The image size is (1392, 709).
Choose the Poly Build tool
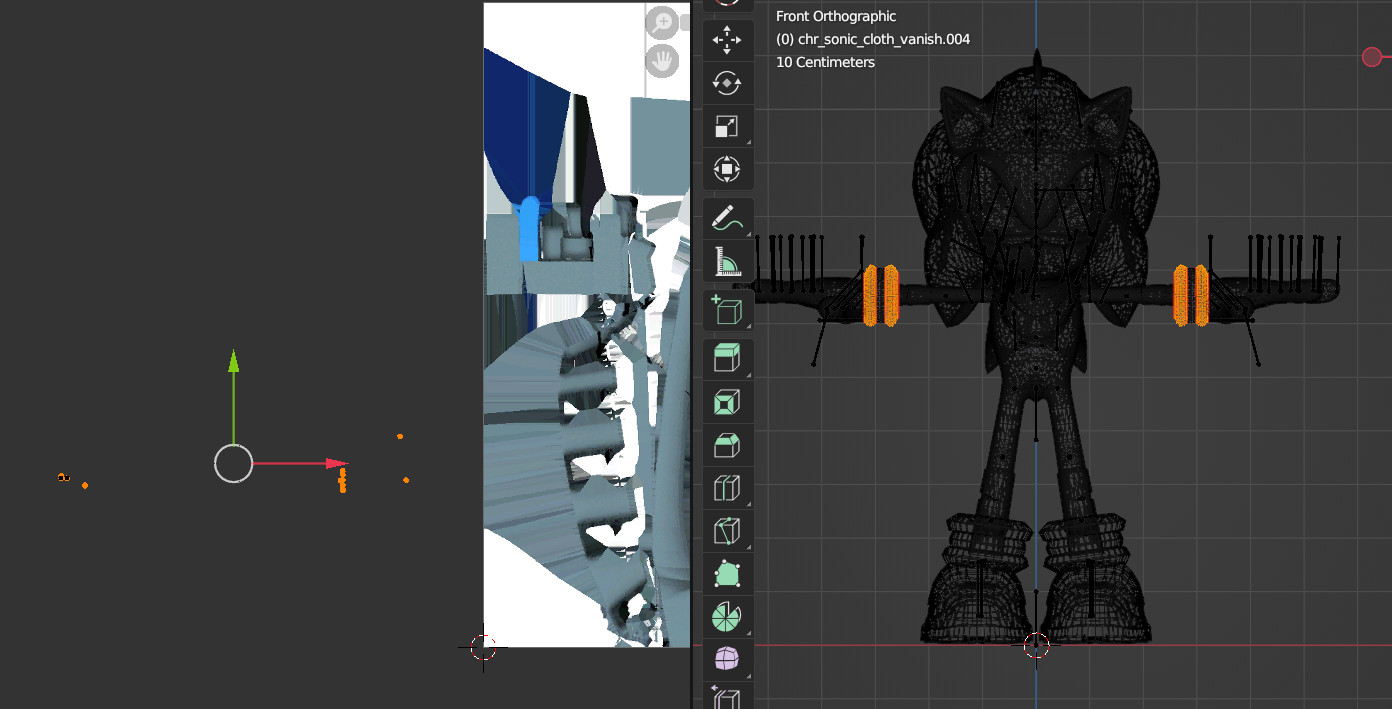point(727,573)
